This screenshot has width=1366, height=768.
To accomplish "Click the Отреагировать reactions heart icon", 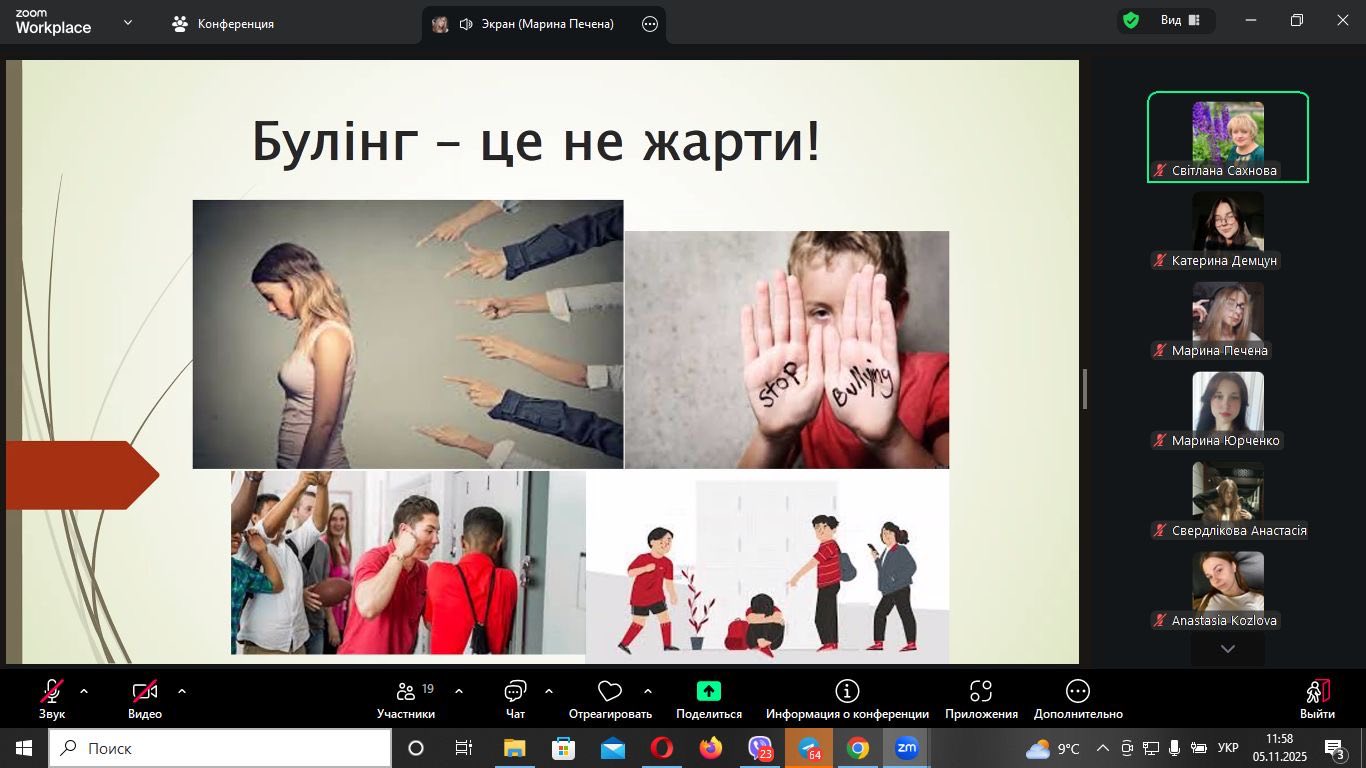I will pos(609,692).
